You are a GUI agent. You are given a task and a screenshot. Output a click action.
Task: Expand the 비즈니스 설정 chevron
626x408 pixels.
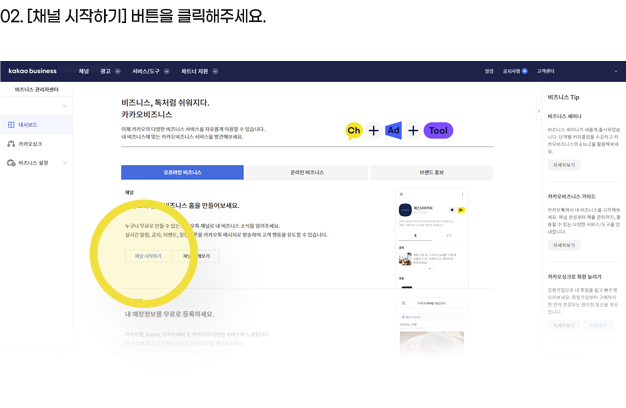(x=65, y=163)
